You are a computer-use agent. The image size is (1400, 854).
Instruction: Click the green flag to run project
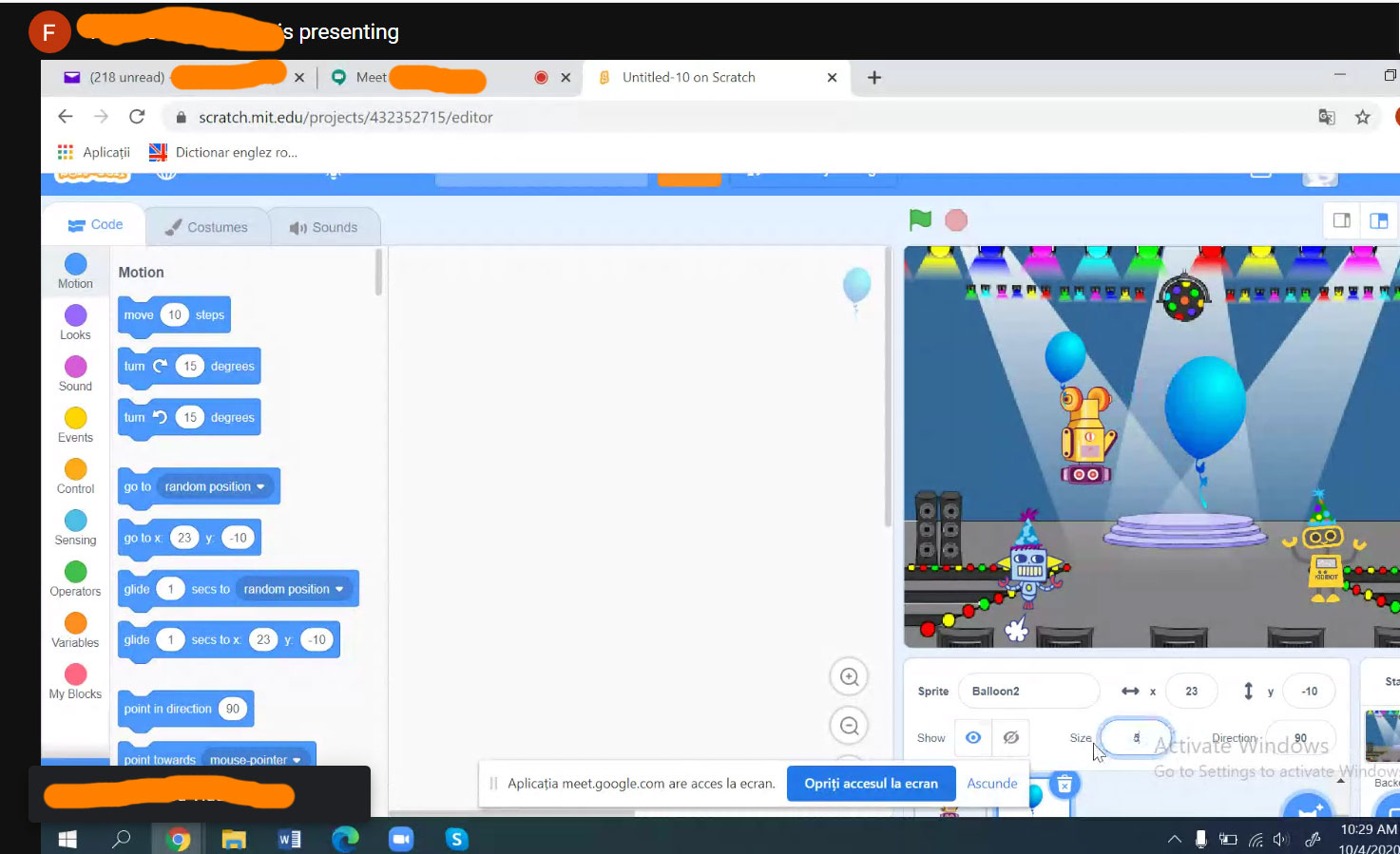click(919, 220)
